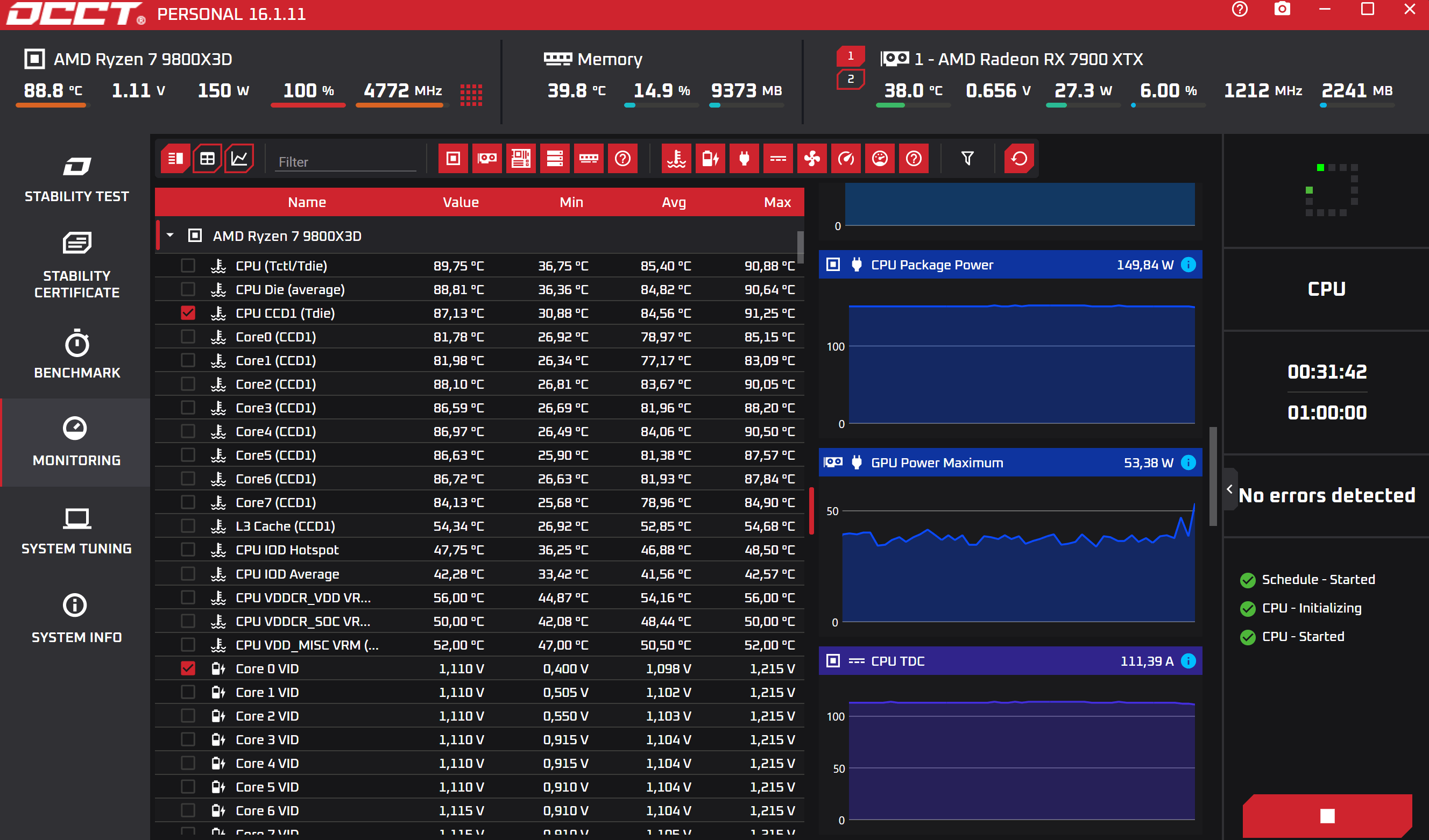
Task: Open the Stability Test section
Action: (x=76, y=179)
